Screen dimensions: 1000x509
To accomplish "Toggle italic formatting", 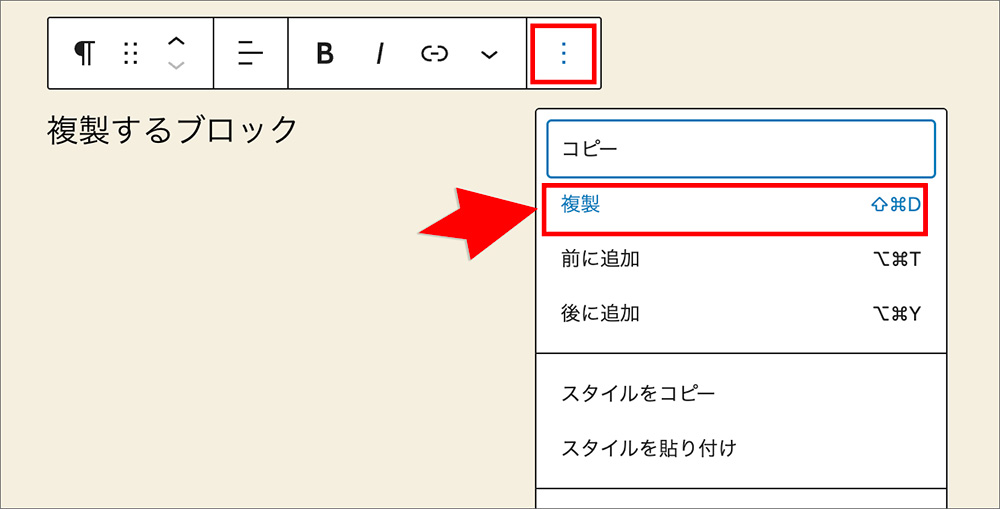I will [x=380, y=54].
